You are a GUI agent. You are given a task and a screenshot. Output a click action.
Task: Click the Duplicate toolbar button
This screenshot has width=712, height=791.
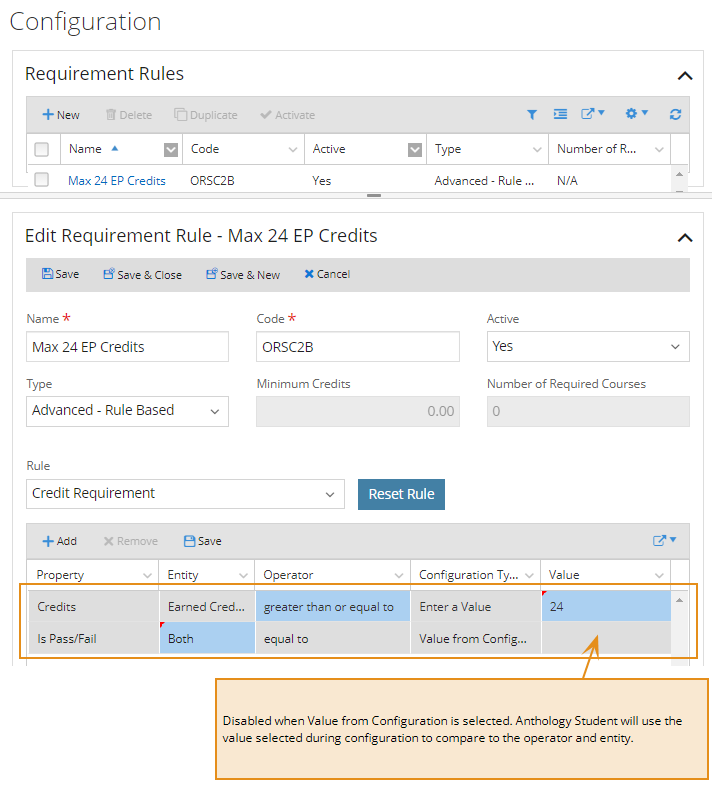205,115
